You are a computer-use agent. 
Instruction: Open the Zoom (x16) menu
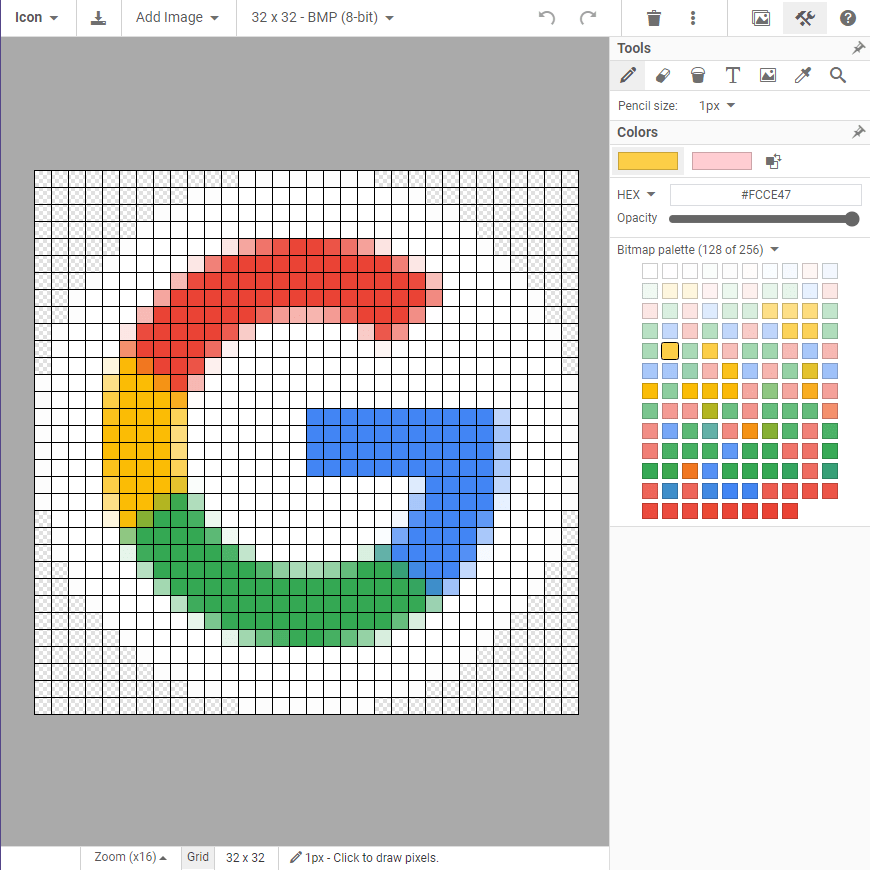(x=130, y=857)
